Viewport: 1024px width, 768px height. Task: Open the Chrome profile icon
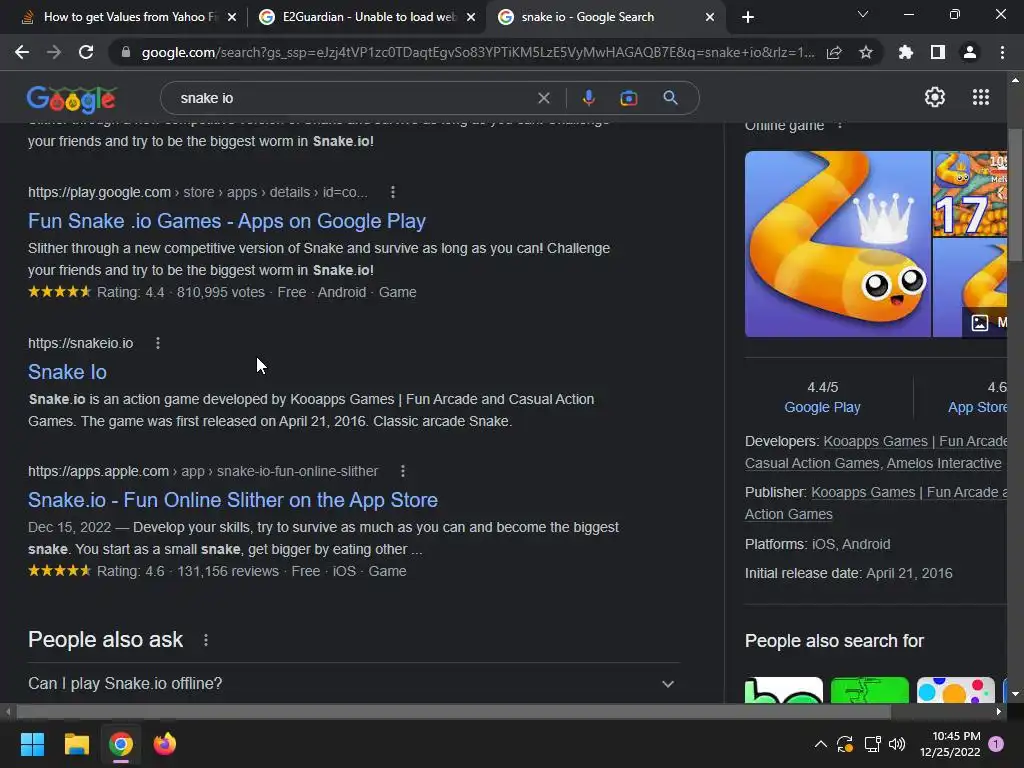coord(970,52)
